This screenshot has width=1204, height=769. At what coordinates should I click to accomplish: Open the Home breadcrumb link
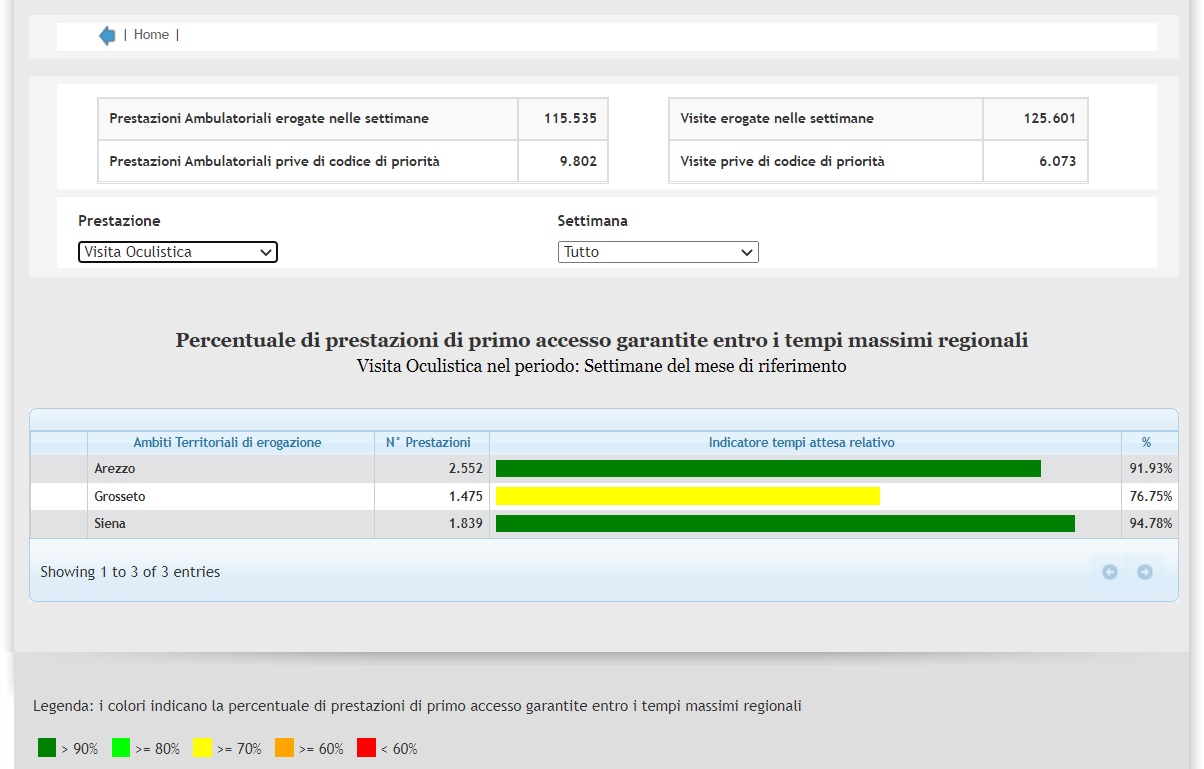click(x=151, y=35)
